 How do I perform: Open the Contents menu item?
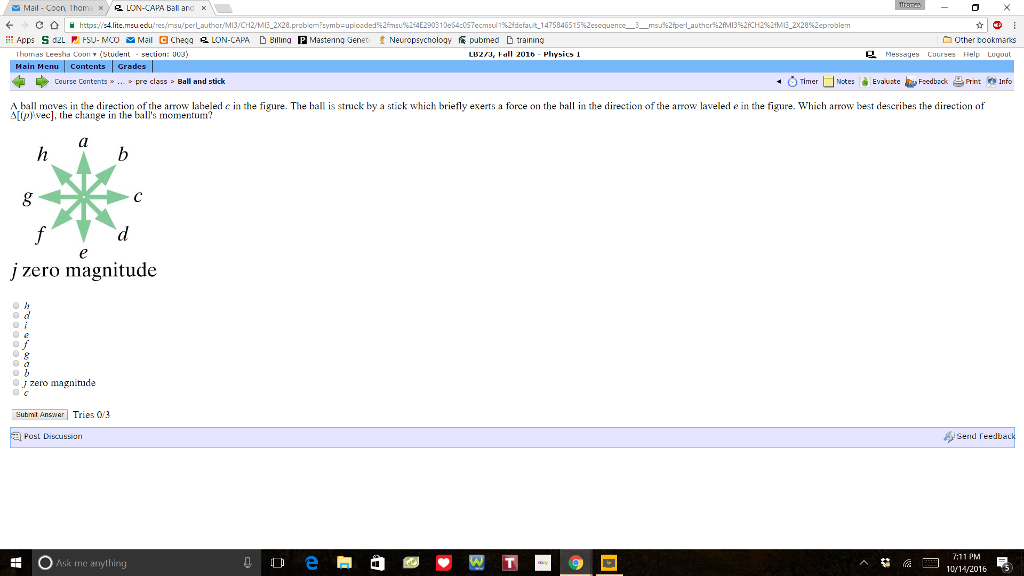pyautogui.click(x=88, y=67)
